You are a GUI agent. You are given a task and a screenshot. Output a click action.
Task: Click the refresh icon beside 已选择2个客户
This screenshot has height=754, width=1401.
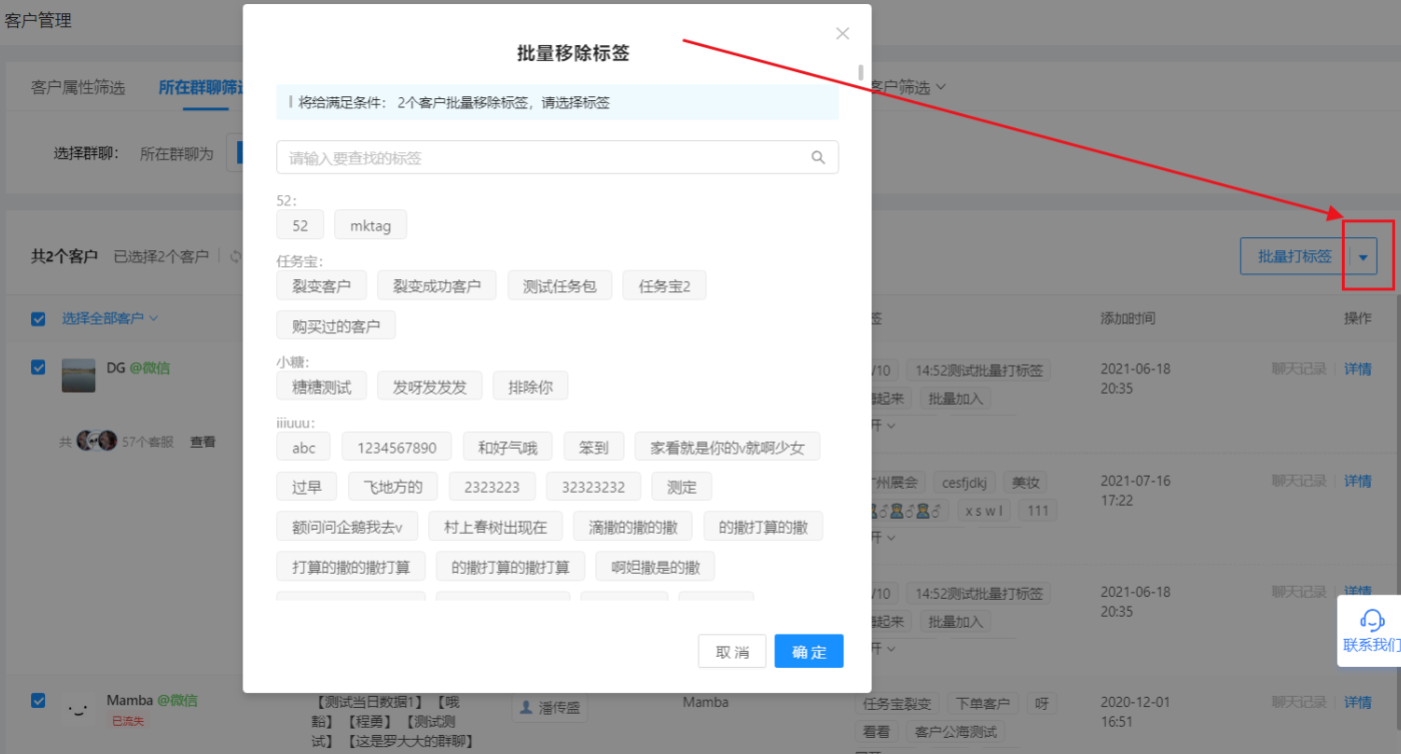[236, 257]
